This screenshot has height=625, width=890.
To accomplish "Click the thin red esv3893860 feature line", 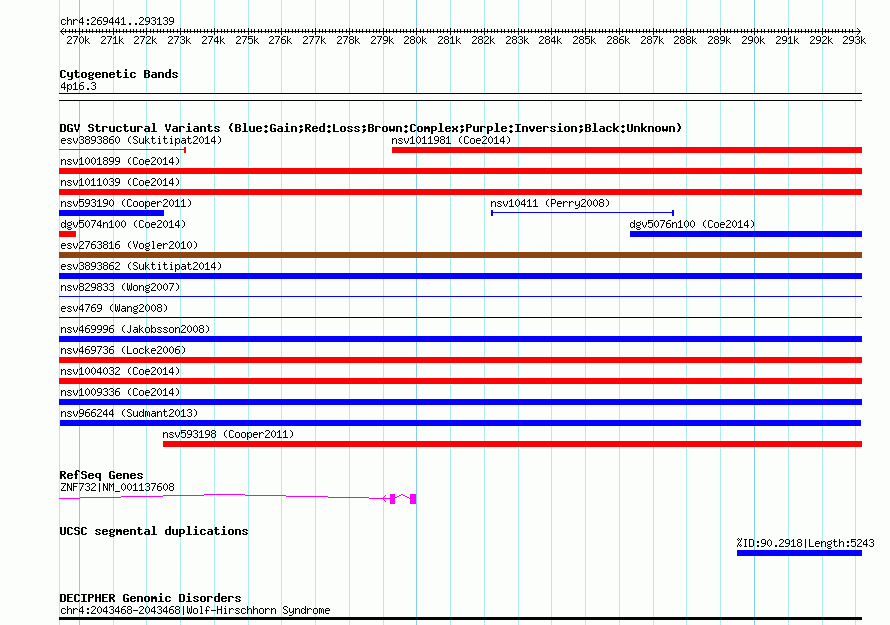I will click(122, 150).
